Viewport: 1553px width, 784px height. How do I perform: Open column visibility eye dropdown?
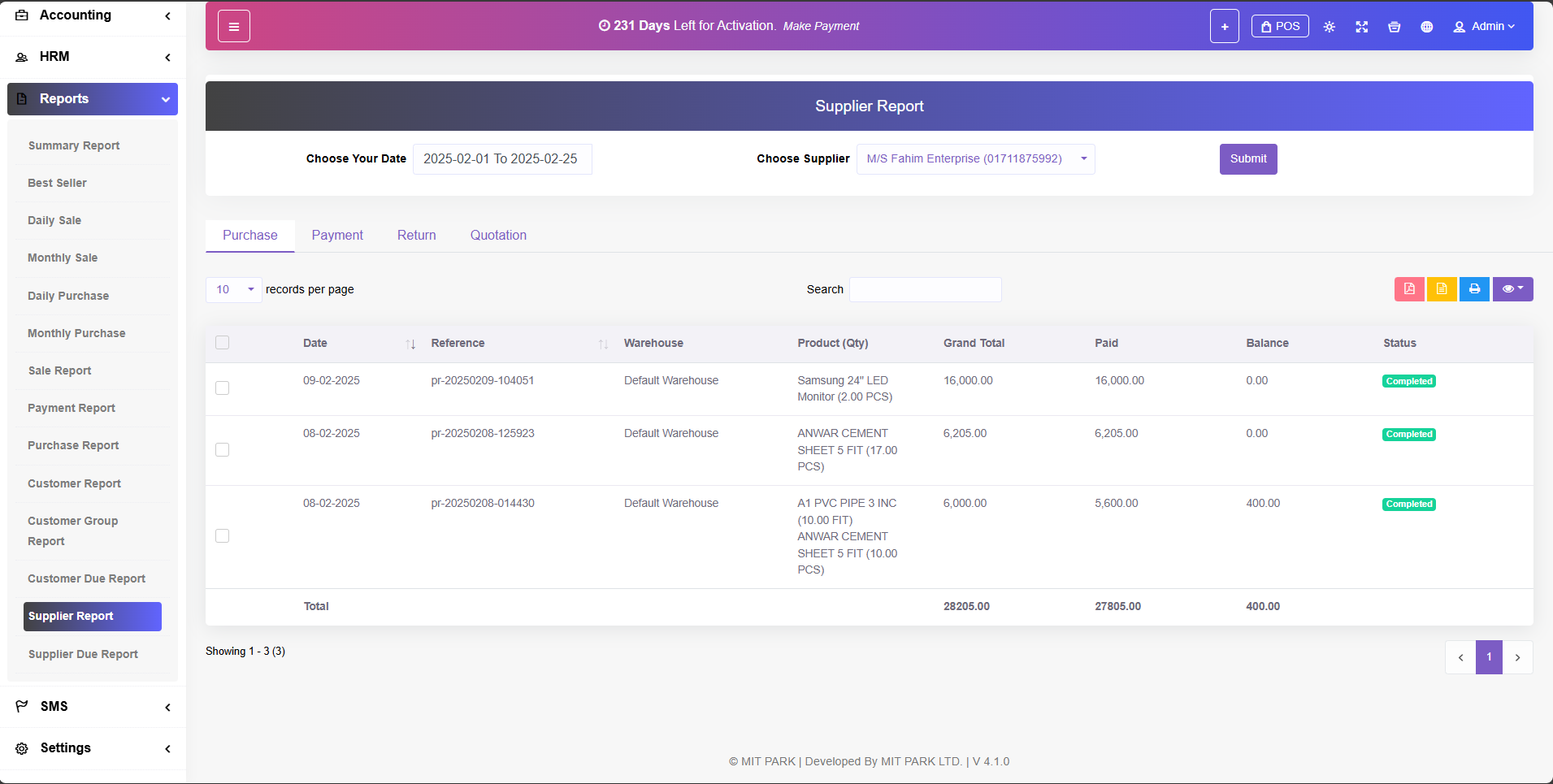click(x=1512, y=289)
